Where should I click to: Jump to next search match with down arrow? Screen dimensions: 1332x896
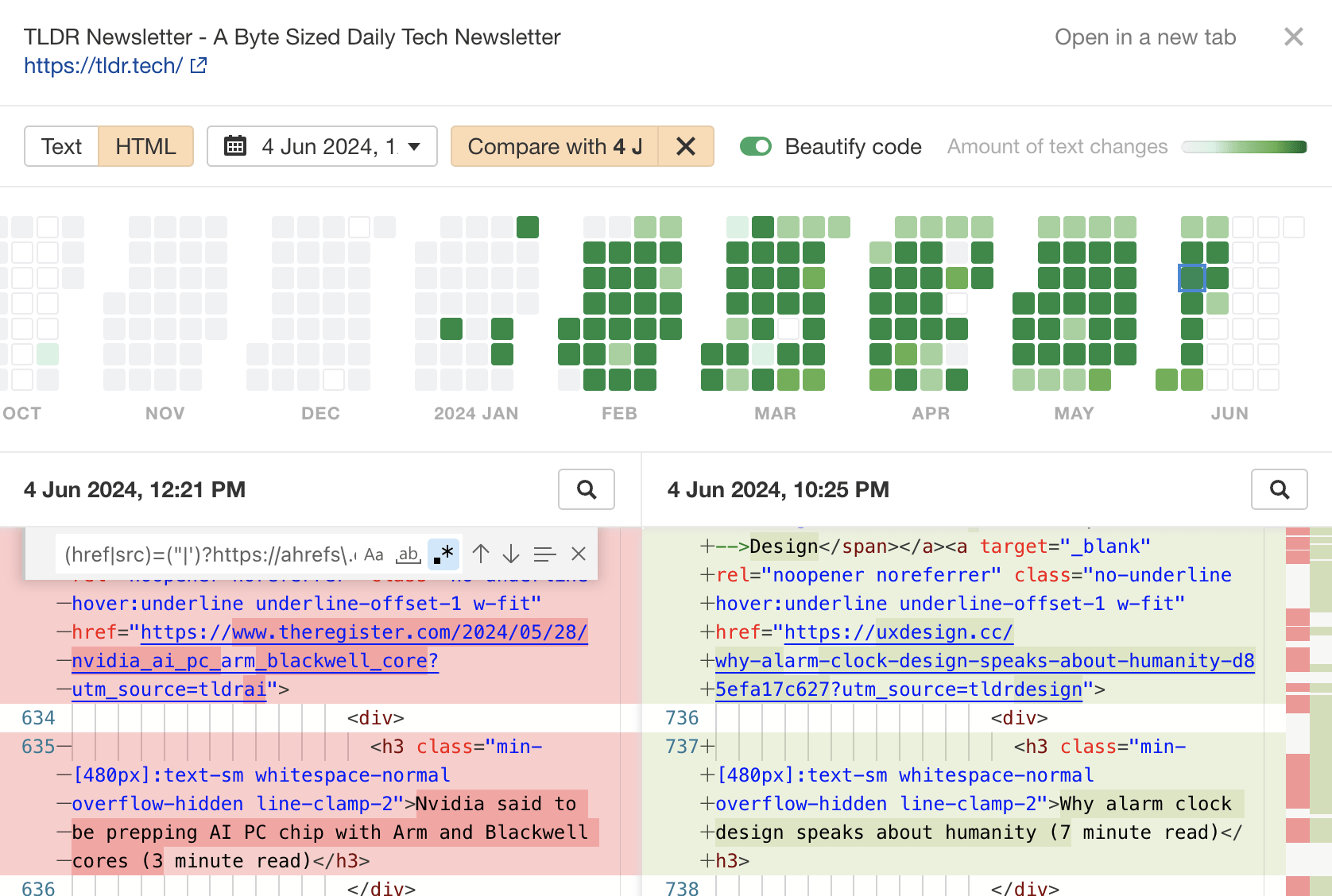[x=510, y=554]
